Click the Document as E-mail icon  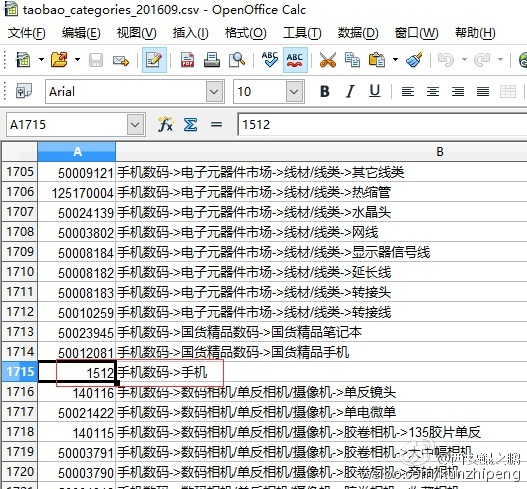[121, 60]
